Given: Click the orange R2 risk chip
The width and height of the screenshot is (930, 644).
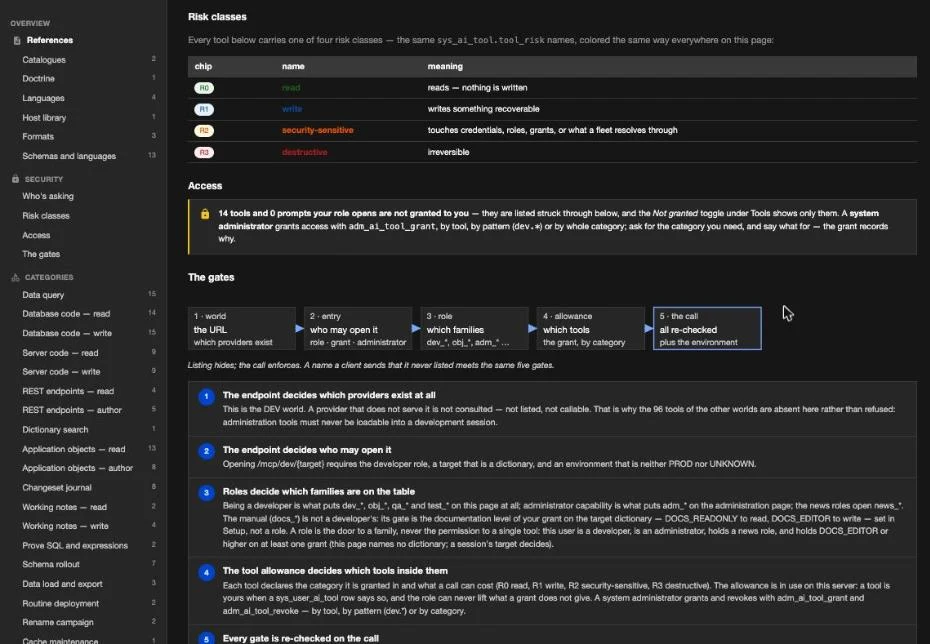Looking at the screenshot, I should tap(204, 130).
